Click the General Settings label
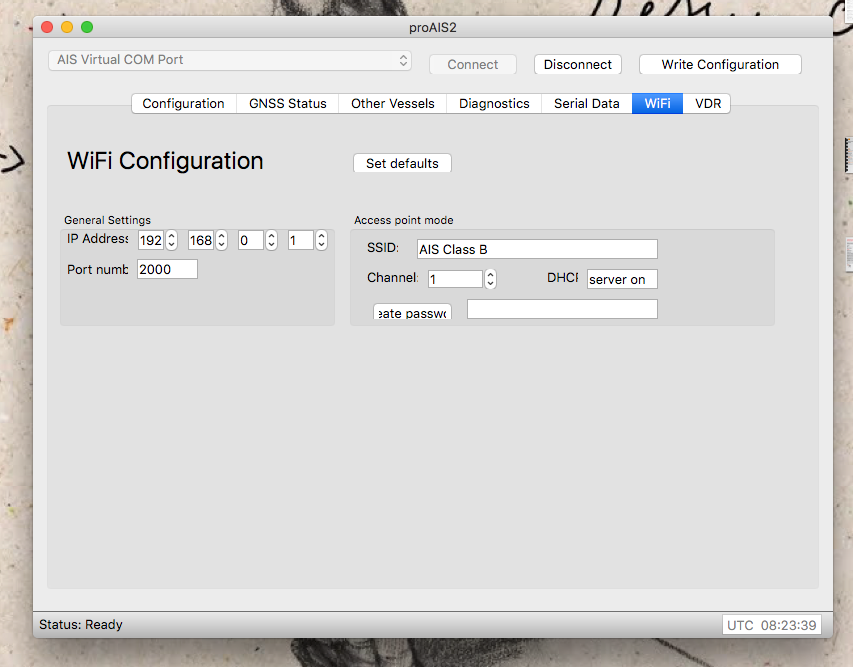Viewport: 853px width, 667px height. [x=107, y=220]
